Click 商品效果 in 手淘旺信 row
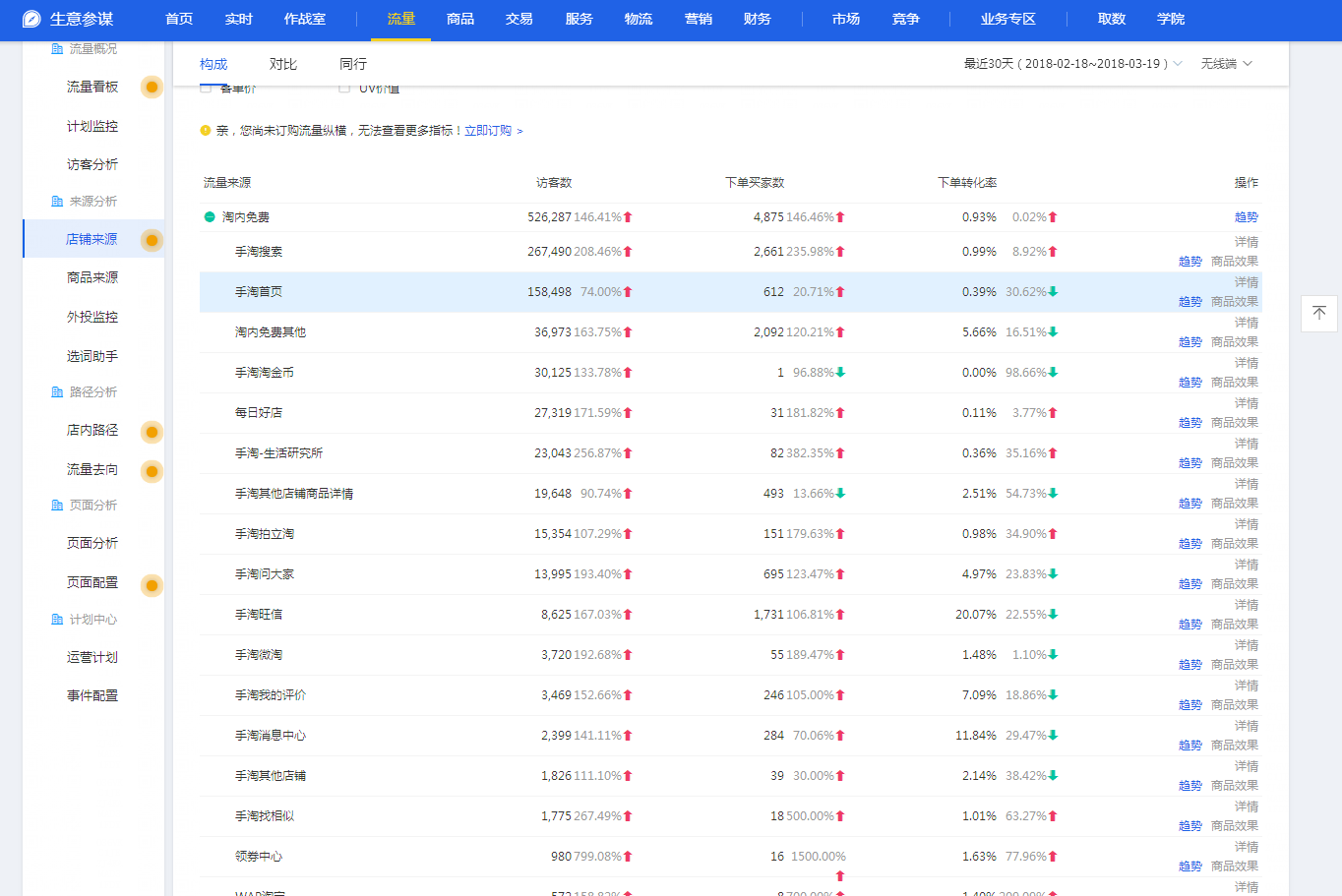1342x896 pixels. pos(1235,624)
